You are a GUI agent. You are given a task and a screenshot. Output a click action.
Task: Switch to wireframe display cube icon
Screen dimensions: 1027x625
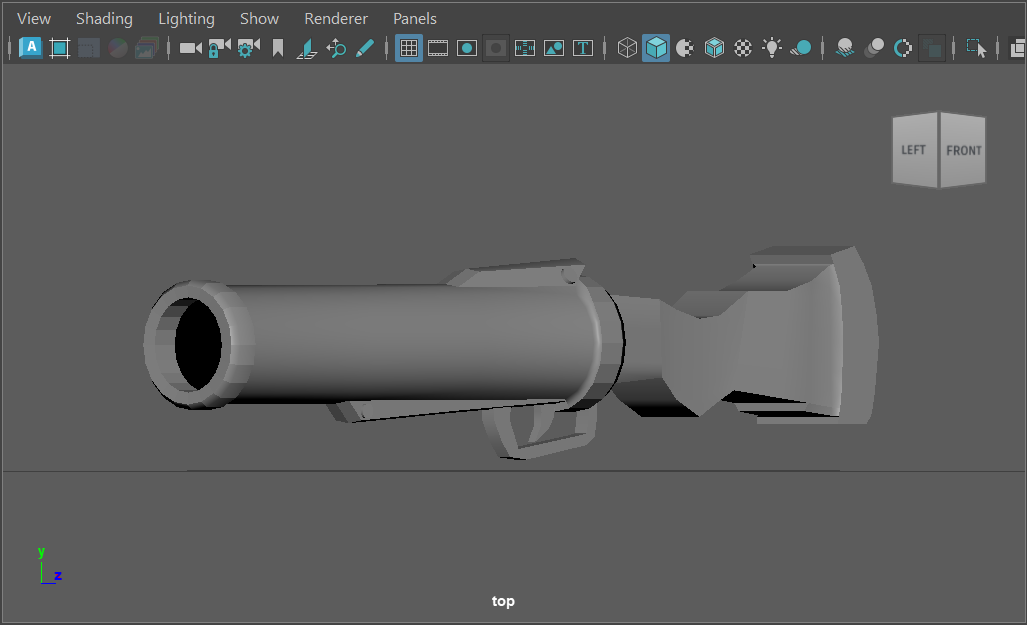[x=627, y=48]
